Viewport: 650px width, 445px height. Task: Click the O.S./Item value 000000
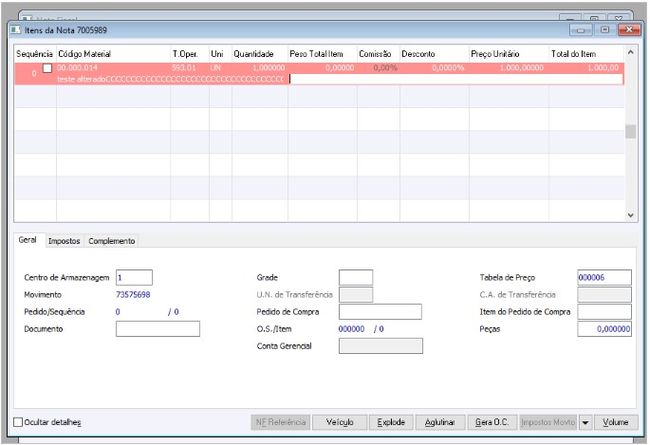[351, 329]
